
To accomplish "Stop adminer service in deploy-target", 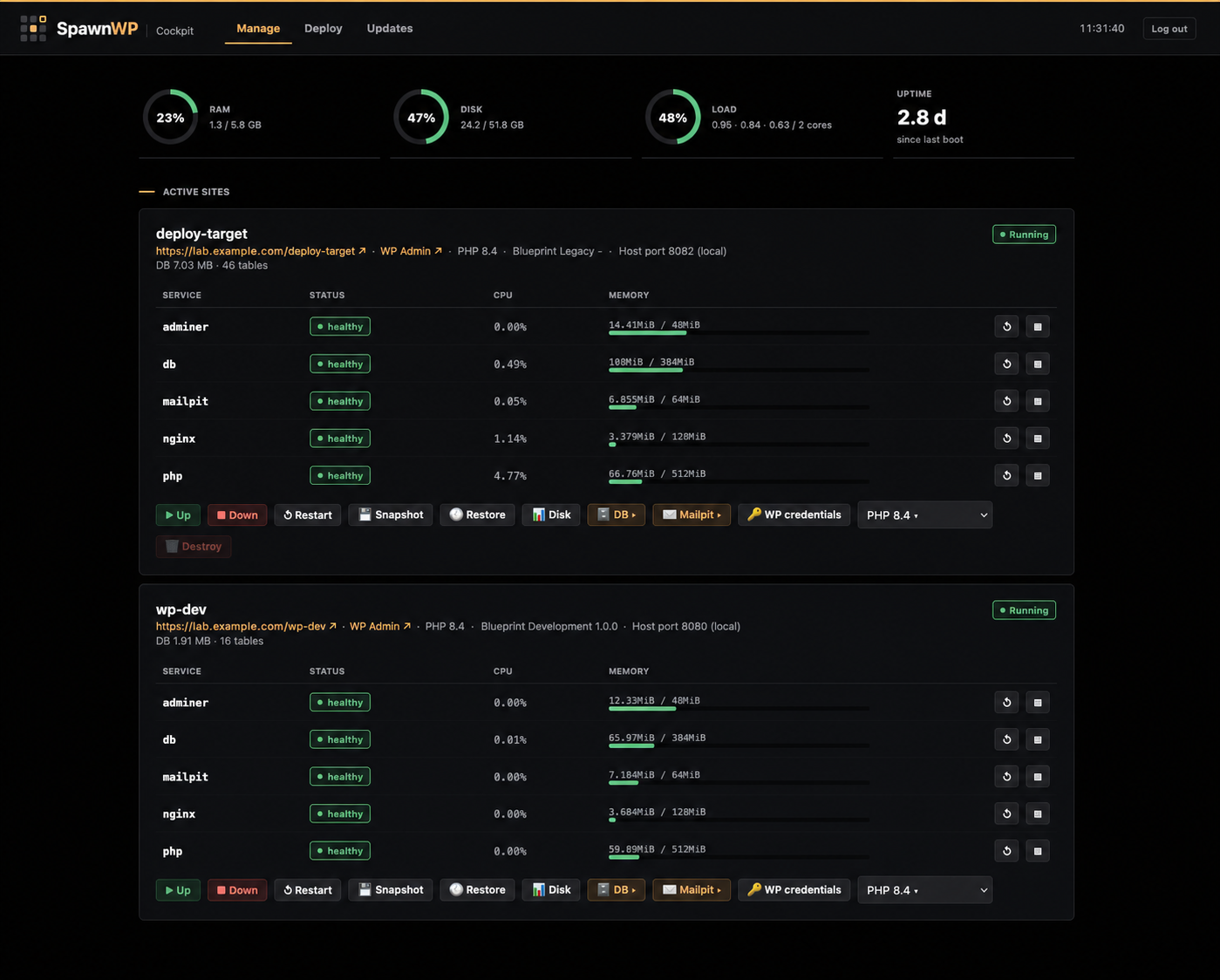I will click(1038, 327).
